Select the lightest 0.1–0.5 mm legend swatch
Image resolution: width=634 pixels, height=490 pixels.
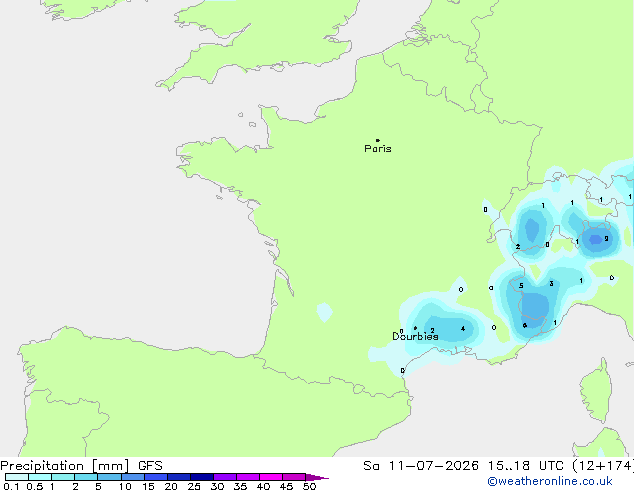point(17,477)
